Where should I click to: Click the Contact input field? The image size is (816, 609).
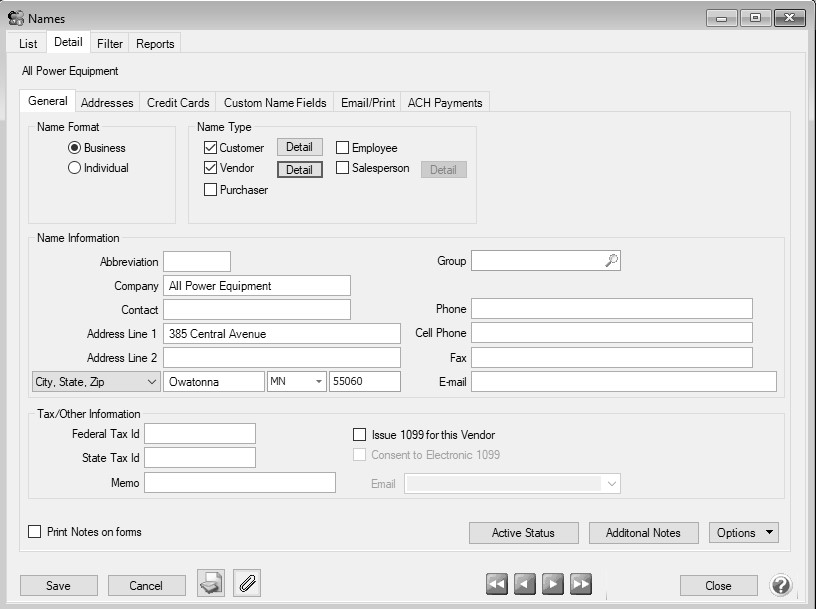tap(257, 309)
